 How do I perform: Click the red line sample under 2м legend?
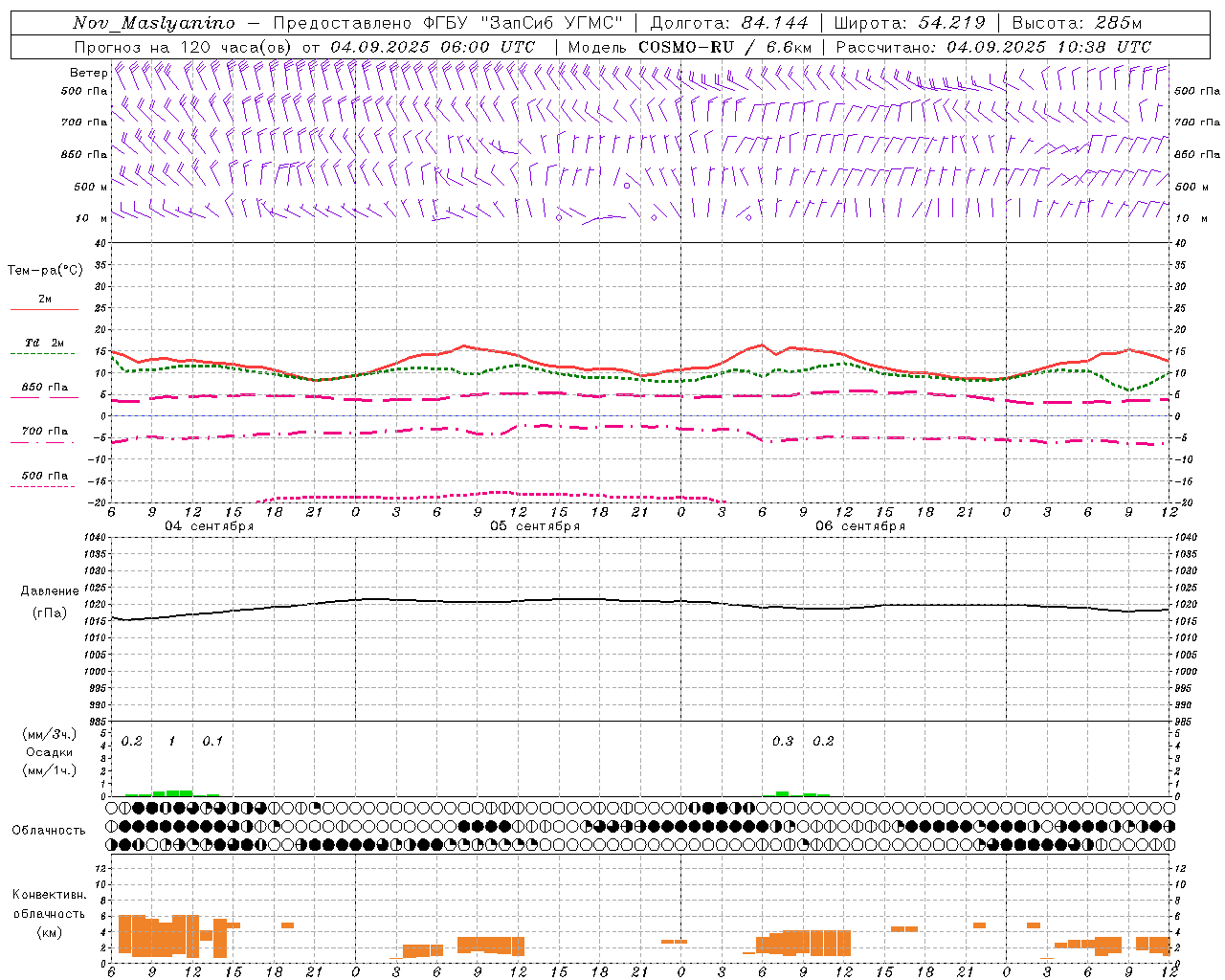(44, 309)
